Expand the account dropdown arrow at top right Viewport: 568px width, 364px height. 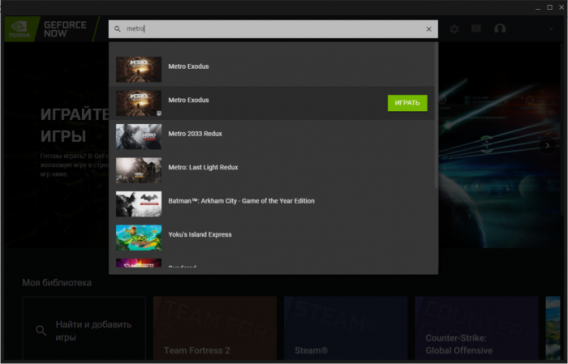coord(551,29)
